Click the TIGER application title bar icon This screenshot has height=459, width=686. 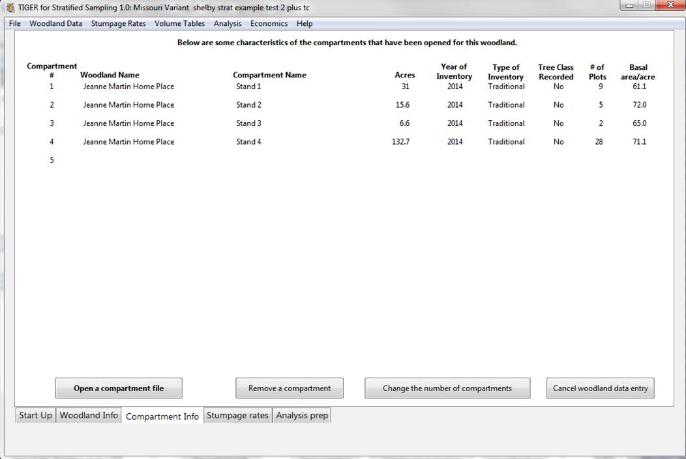(x=8, y=7)
